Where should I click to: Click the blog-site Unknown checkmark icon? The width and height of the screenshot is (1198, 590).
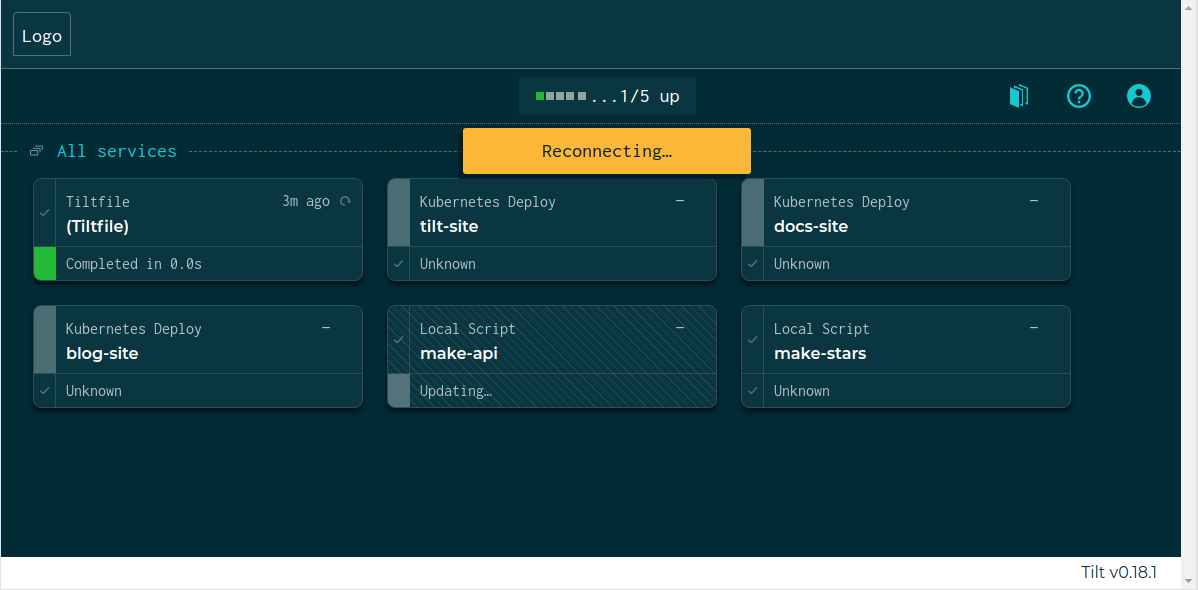click(45, 391)
